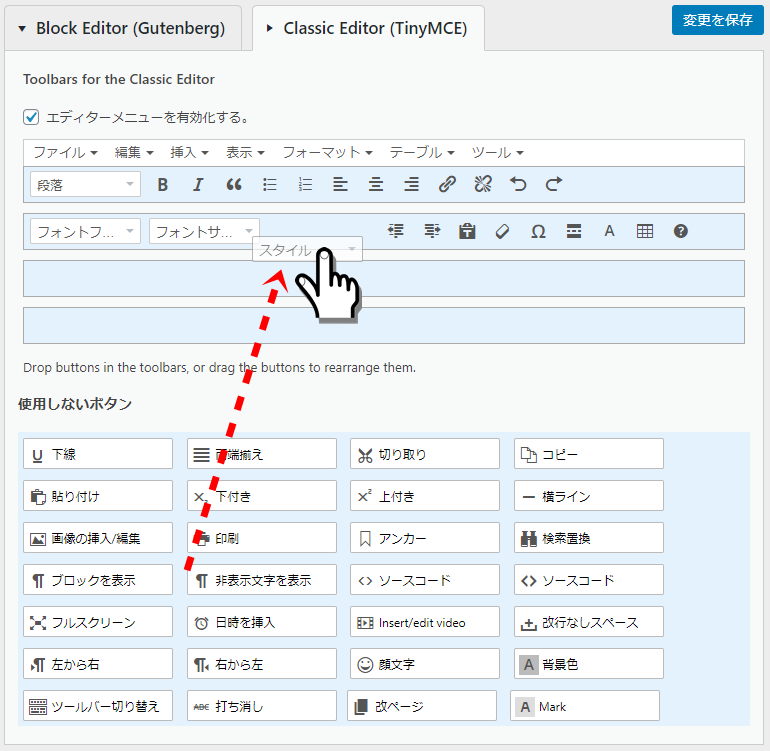Select the Blockquote icon
This screenshot has width=770, height=751.
coord(234,184)
